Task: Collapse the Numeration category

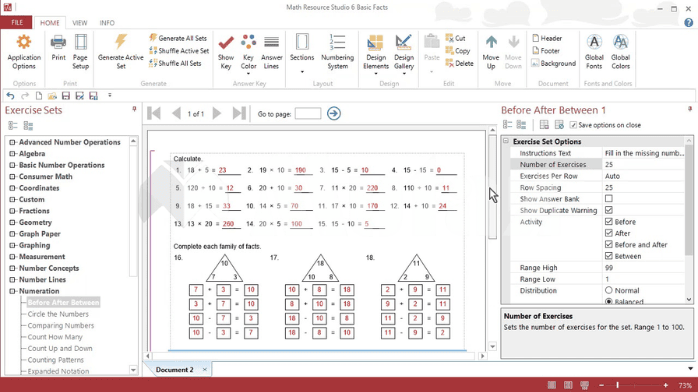Action: tap(12, 291)
